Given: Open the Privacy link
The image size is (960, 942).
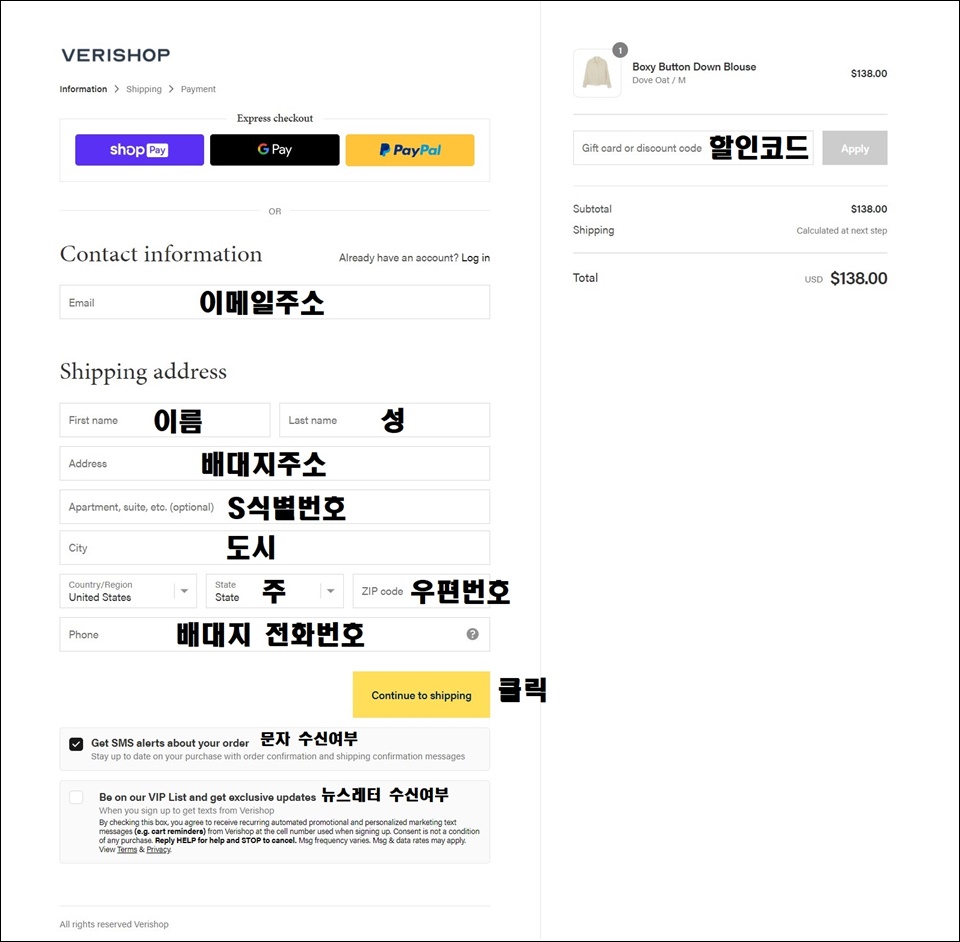Looking at the screenshot, I should tap(159, 850).
